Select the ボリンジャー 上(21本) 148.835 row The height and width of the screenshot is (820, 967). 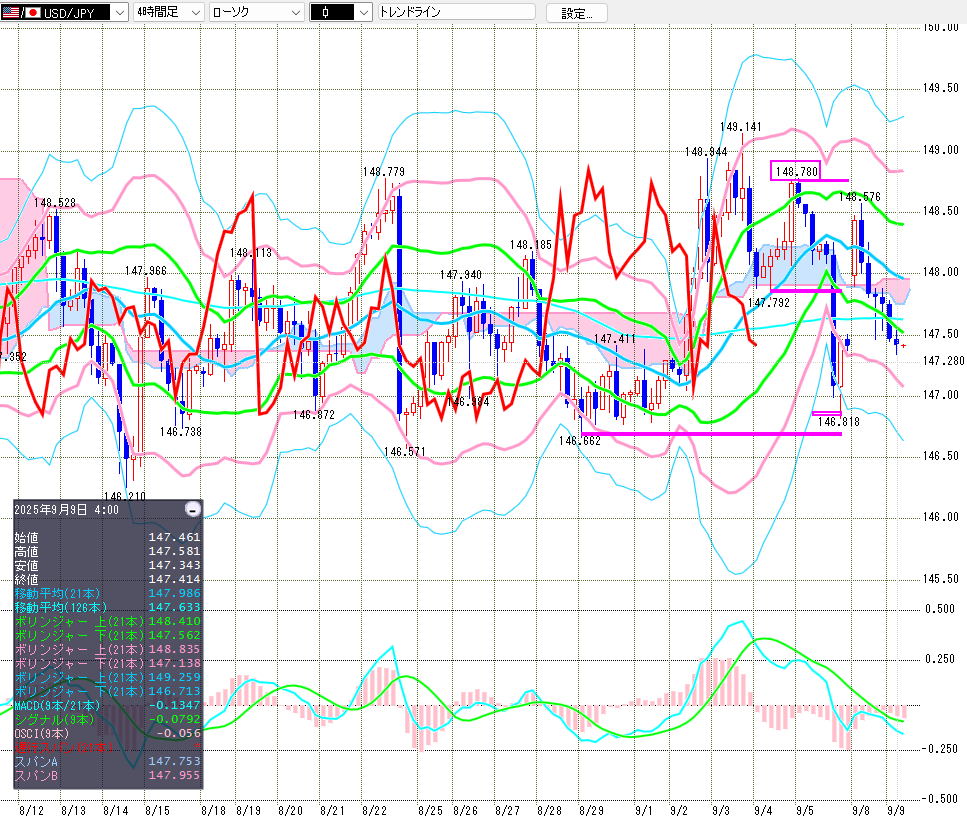pos(107,649)
